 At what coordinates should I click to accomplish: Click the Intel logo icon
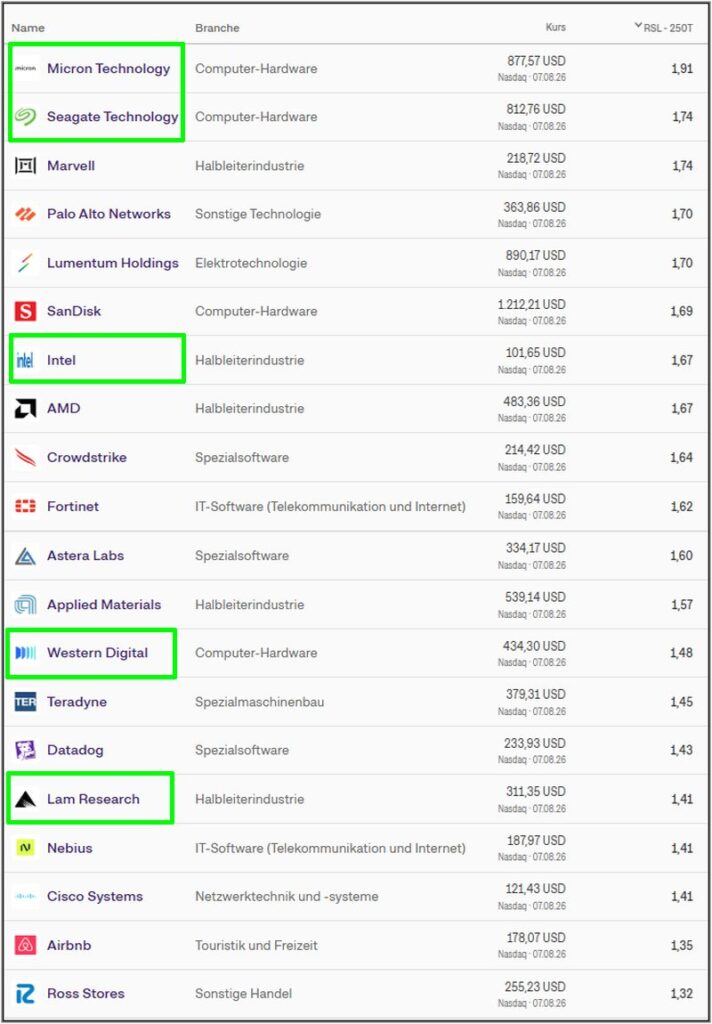pos(25,360)
